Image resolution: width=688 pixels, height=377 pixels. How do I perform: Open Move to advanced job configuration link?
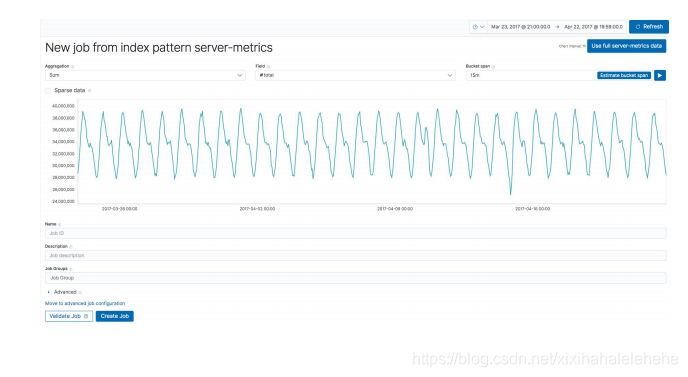click(85, 303)
